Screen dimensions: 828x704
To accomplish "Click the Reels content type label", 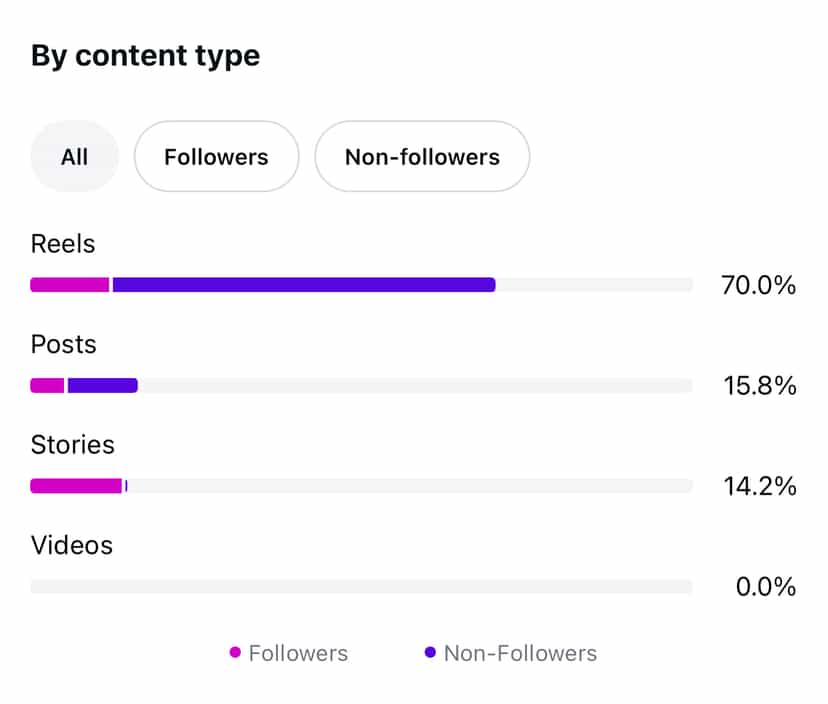I will pos(63,244).
